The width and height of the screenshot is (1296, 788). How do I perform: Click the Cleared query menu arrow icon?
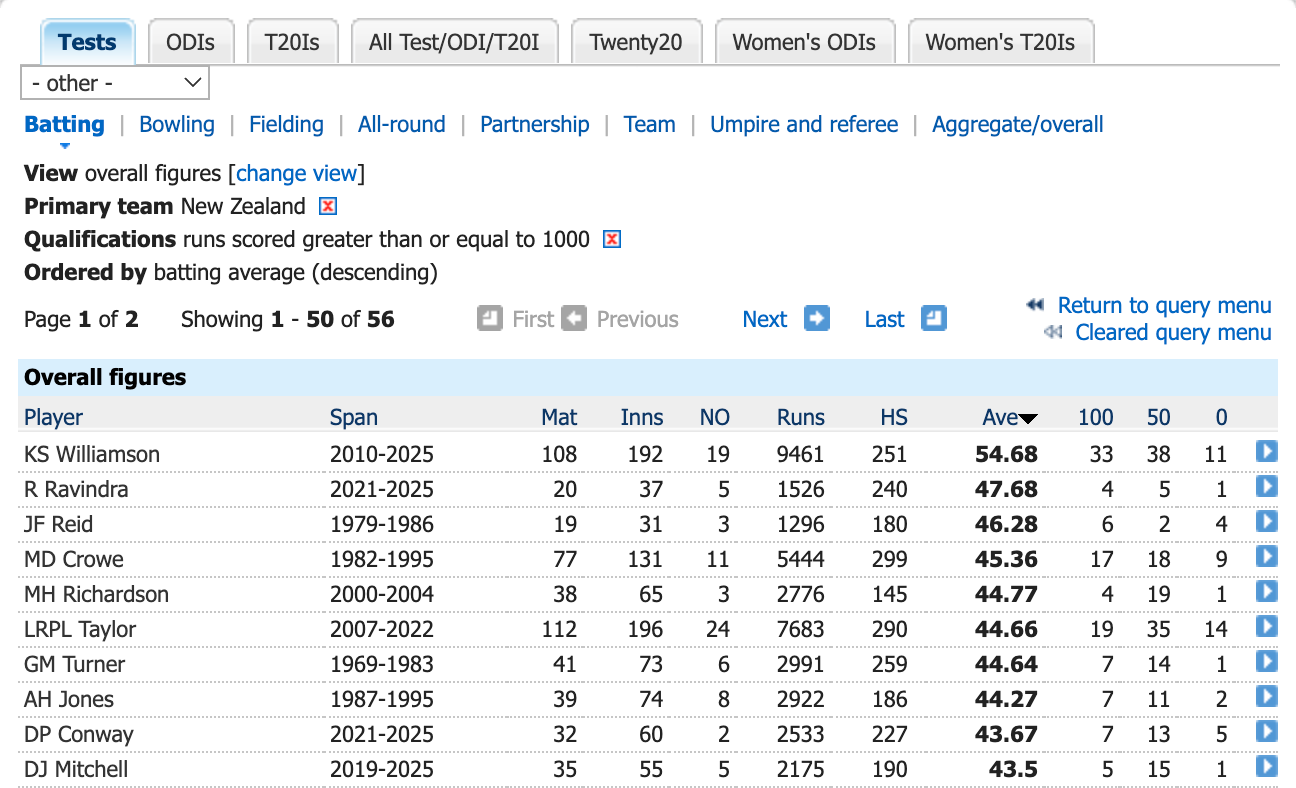[1053, 332]
